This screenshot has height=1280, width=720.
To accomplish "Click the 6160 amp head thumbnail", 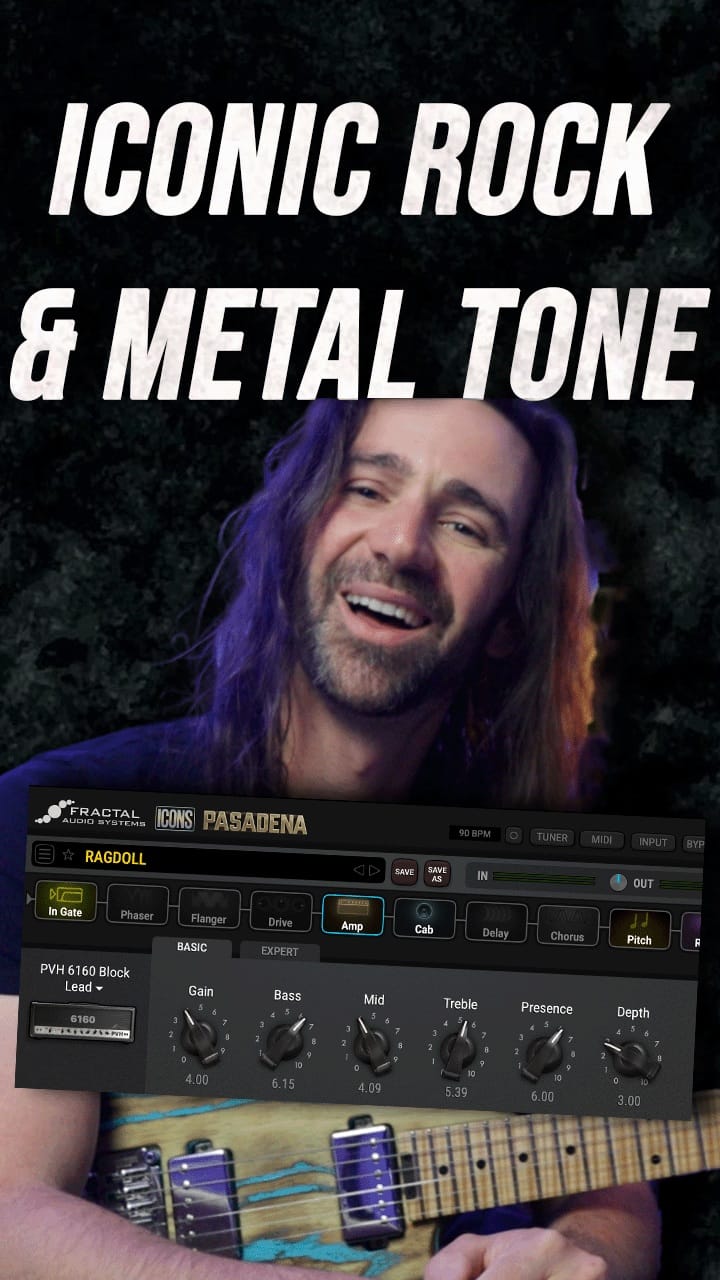I will (82, 1020).
